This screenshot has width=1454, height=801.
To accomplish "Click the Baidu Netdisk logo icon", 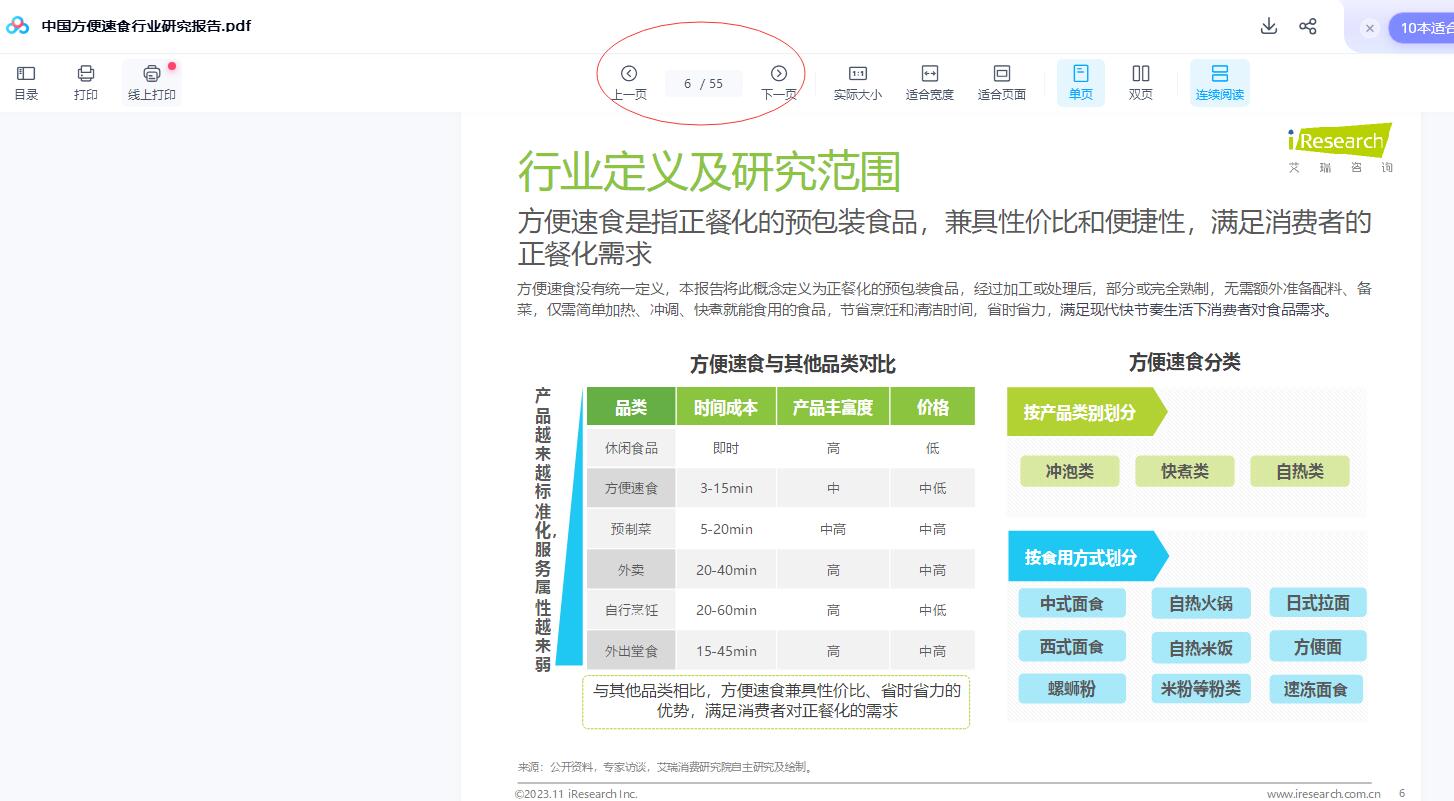I will [x=18, y=26].
